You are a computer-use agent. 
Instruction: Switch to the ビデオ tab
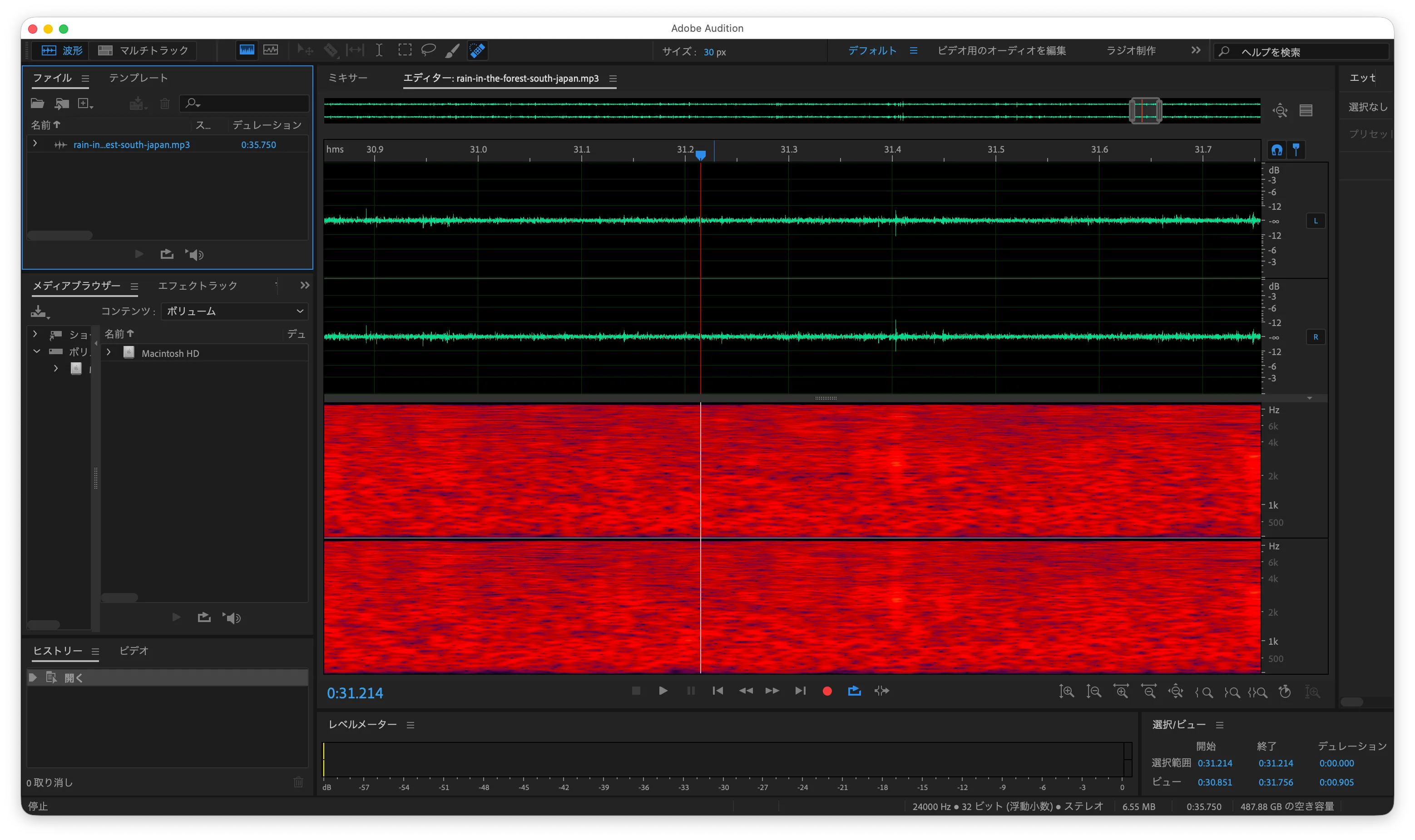tap(134, 650)
